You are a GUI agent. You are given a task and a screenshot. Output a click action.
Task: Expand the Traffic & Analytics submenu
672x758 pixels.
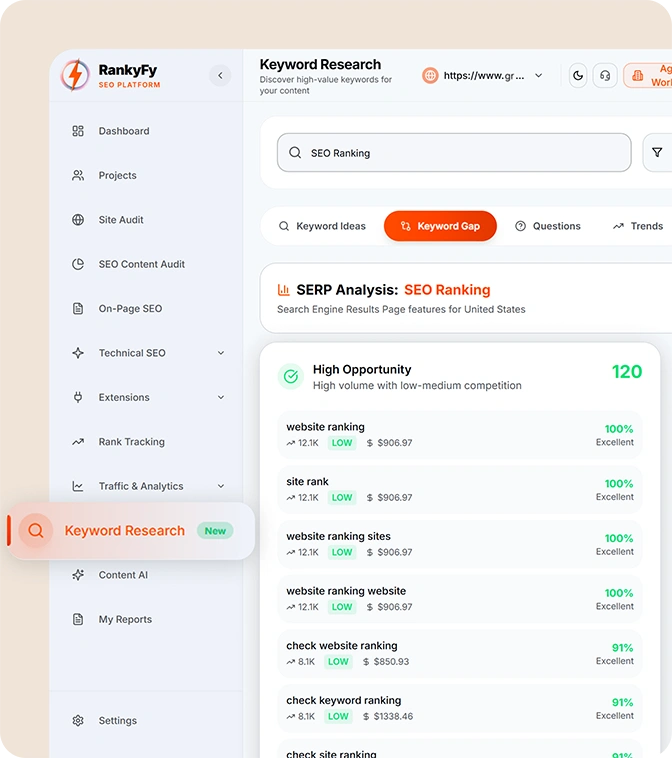point(221,486)
